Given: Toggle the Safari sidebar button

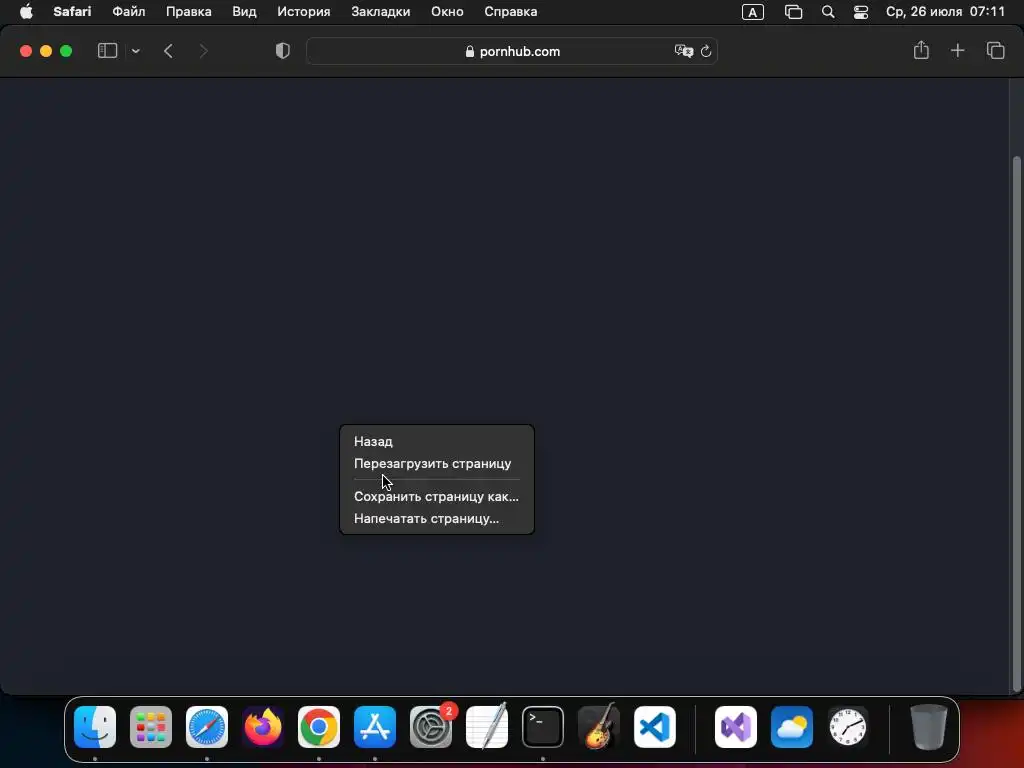Looking at the screenshot, I should (107, 51).
